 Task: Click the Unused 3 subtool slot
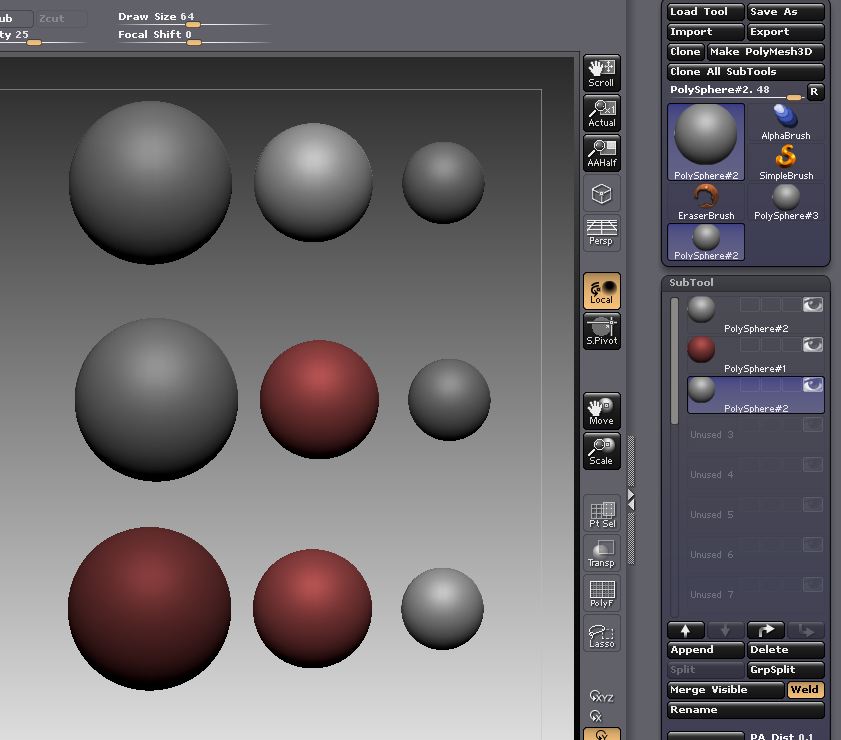[x=755, y=435]
